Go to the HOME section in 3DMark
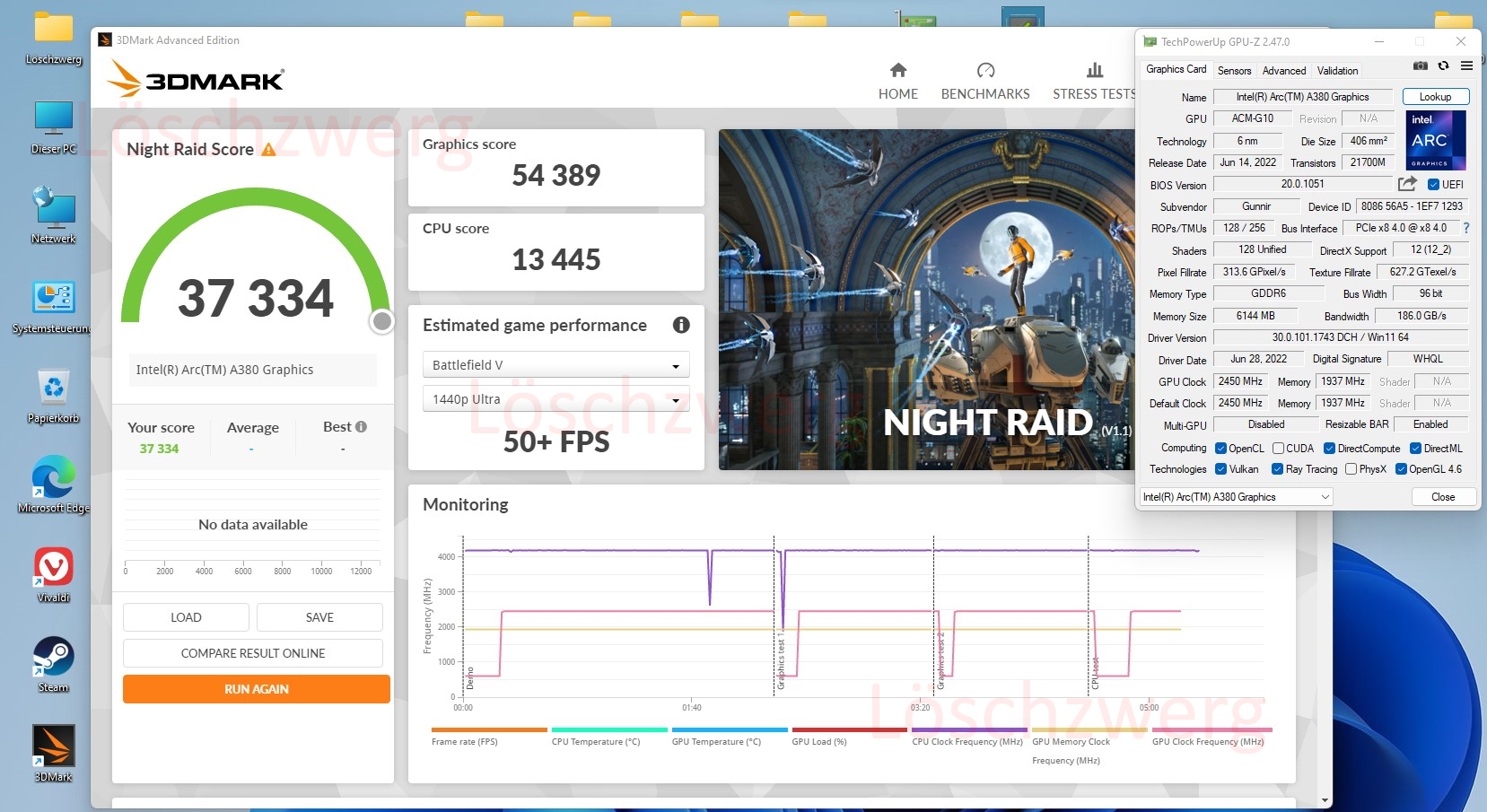This screenshot has height=812, width=1487. click(x=898, y=82)
